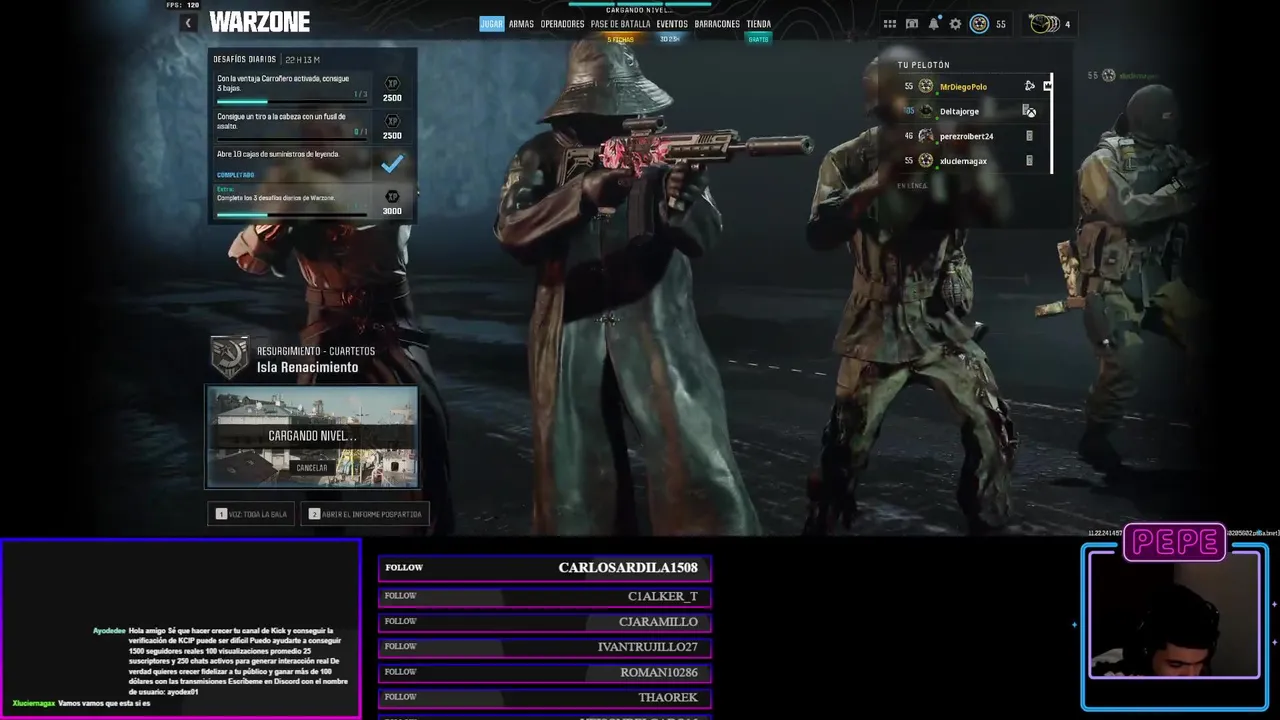Select xluciernagax's device icon
Screen dimensions: 1280x720
[x=1029, y=160]
